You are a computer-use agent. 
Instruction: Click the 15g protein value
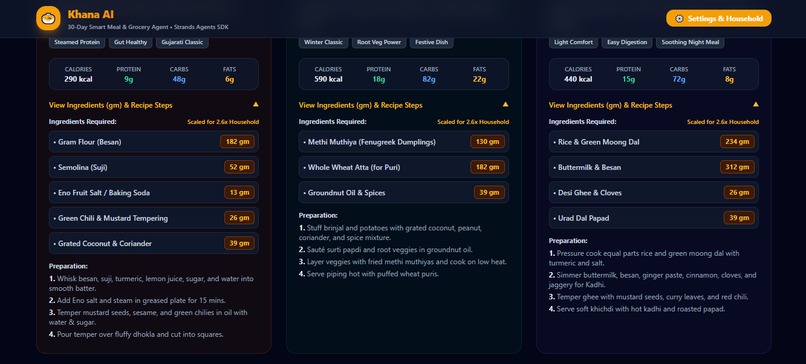(x=628, y=79)
